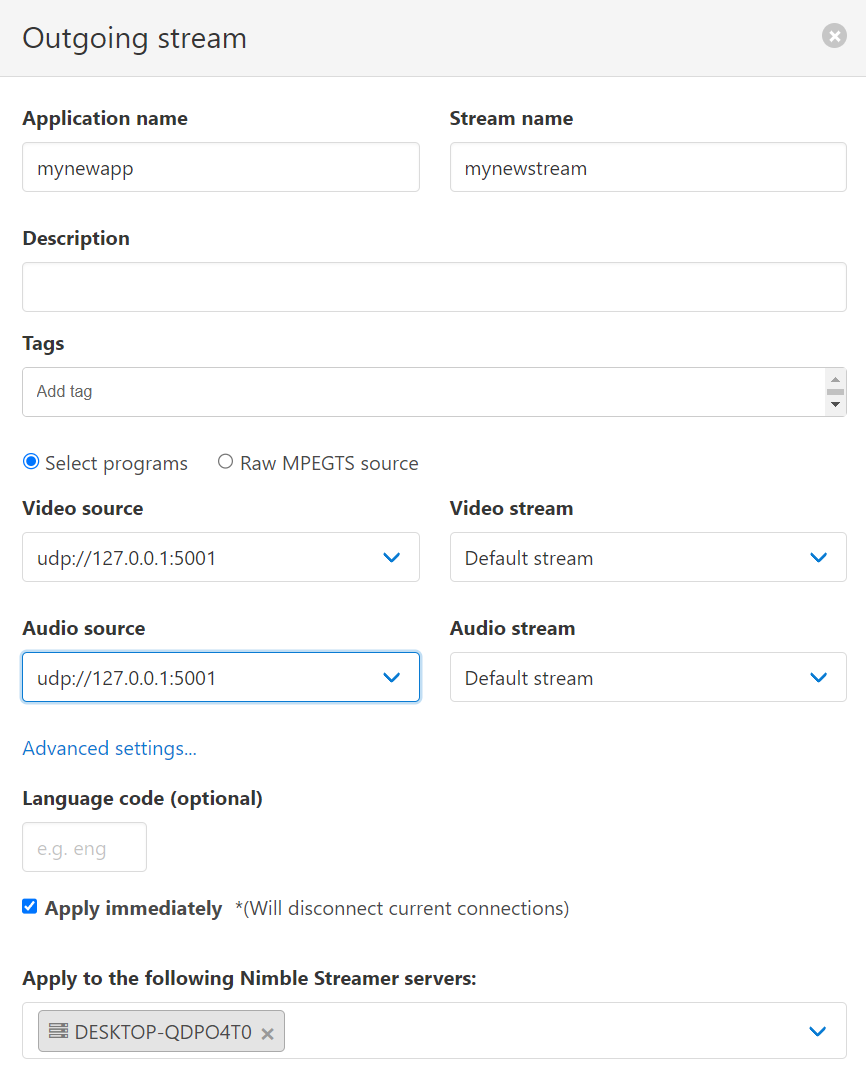This screenshot has height=1073, width=866.
Task: Choose Raw MPEGTS source option
Action: pyautogui.click(x=225, y=461)
